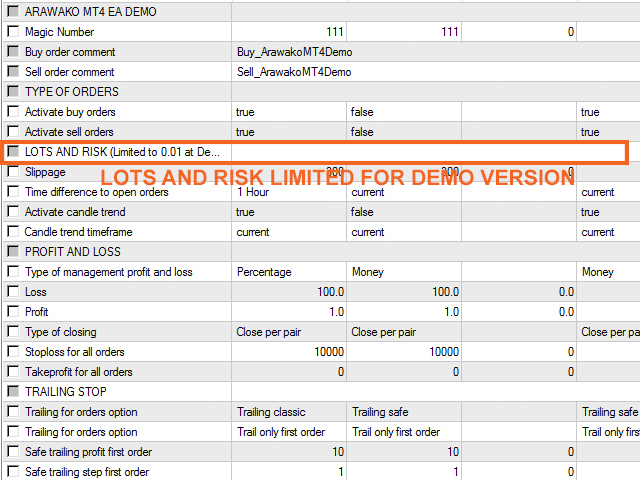The height and width of the screenshot is (480, 640).
Task: Select the 'PROFIT AND LOSS' section row
Action: click(321, 252)
